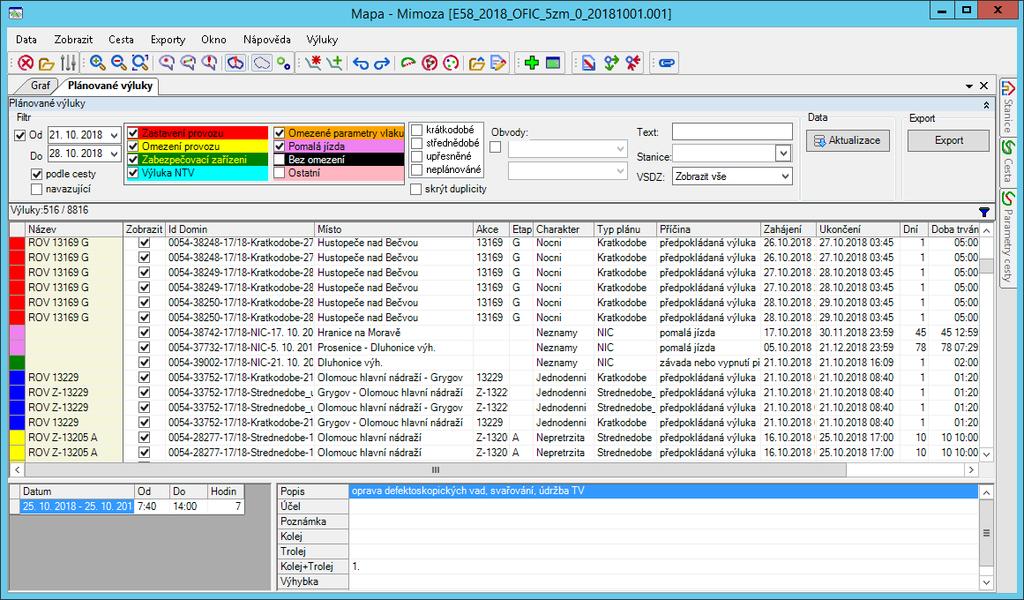
Task: Click the green plus path-add toolbar icon
Action: point(334,63)
